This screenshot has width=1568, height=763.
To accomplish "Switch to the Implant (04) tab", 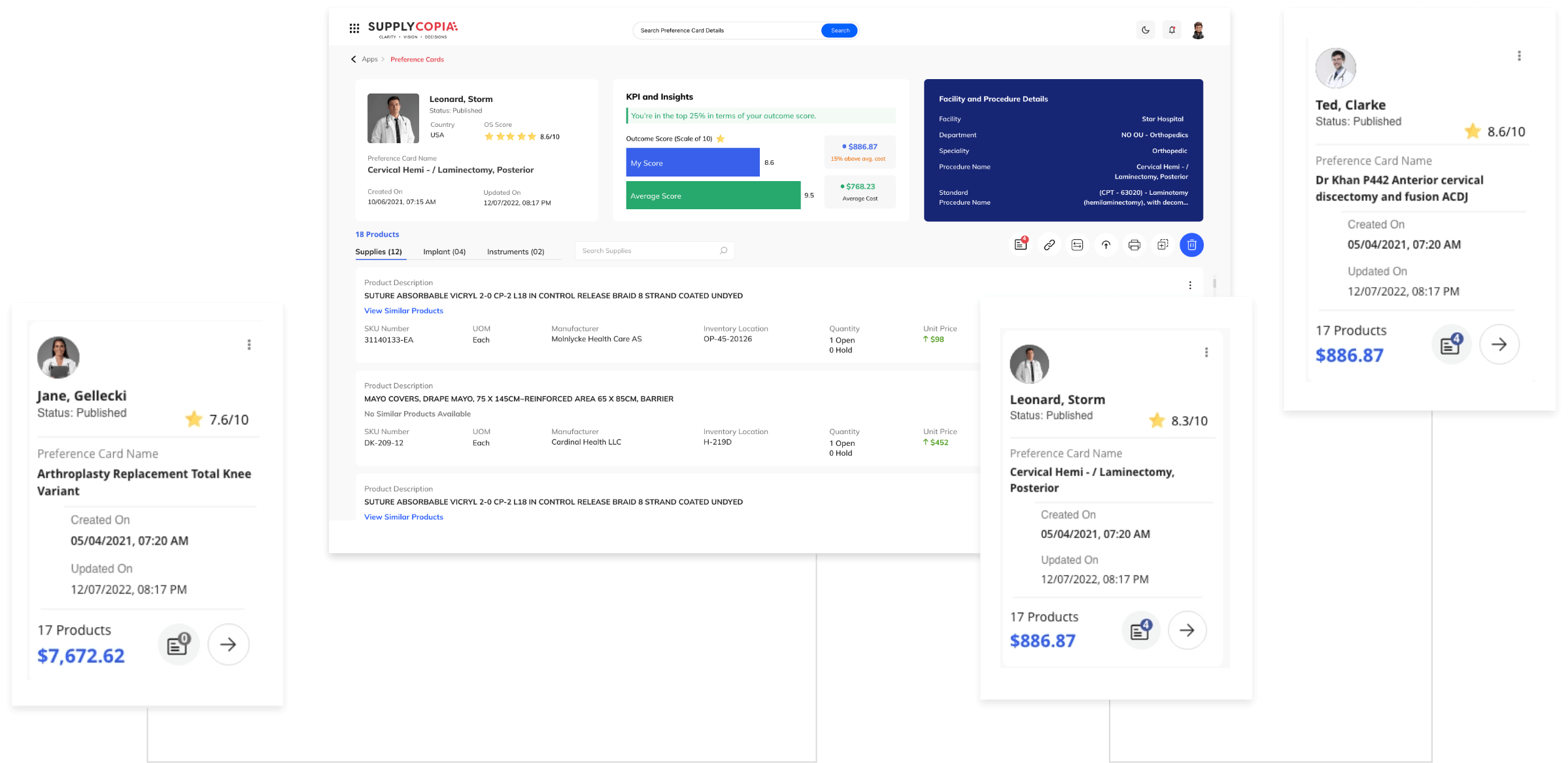I will click(444, 252).
